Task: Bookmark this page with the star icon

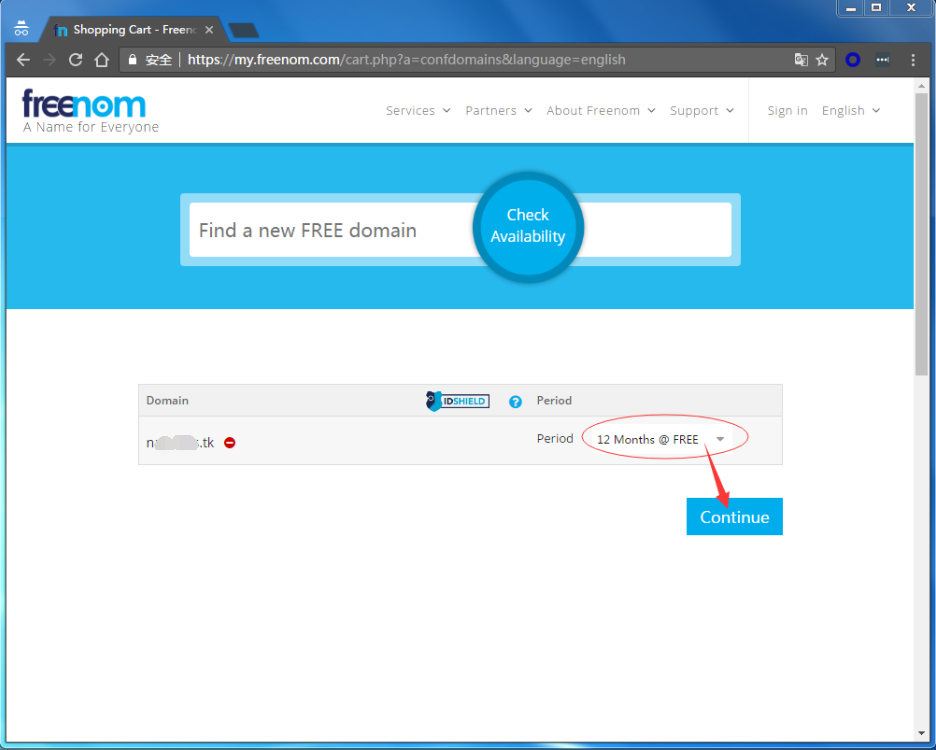Action: [x=822, y=60]
